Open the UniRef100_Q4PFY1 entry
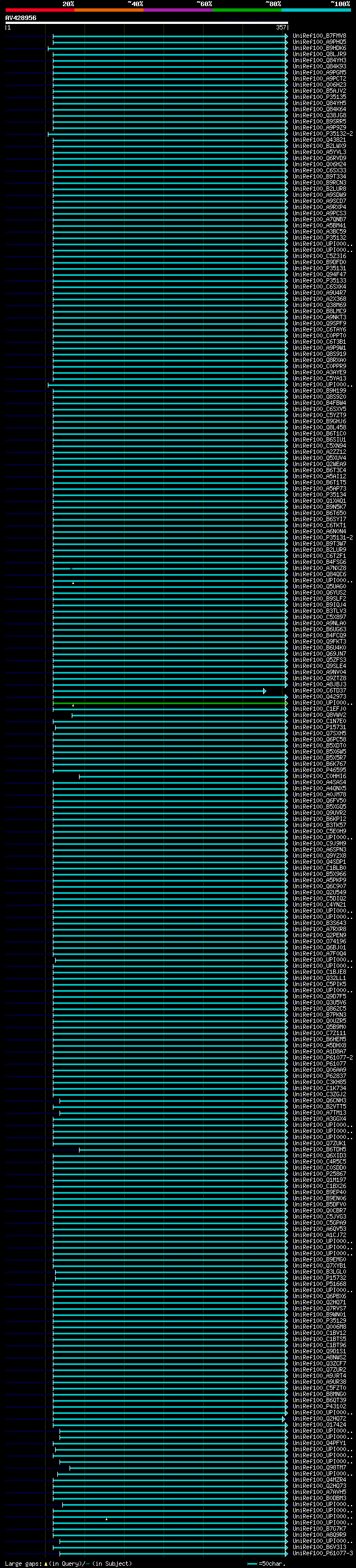 (x=319, y=1443)
